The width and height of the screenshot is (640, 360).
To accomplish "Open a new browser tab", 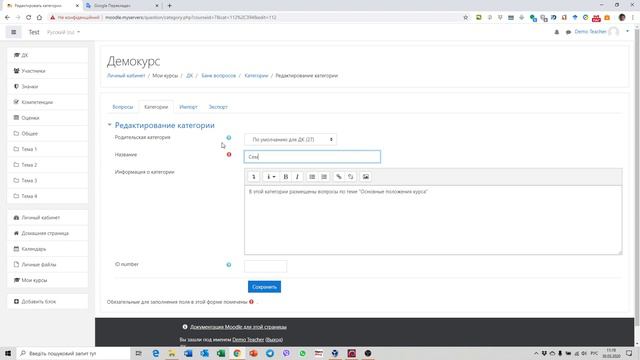I will click(169, 6).
